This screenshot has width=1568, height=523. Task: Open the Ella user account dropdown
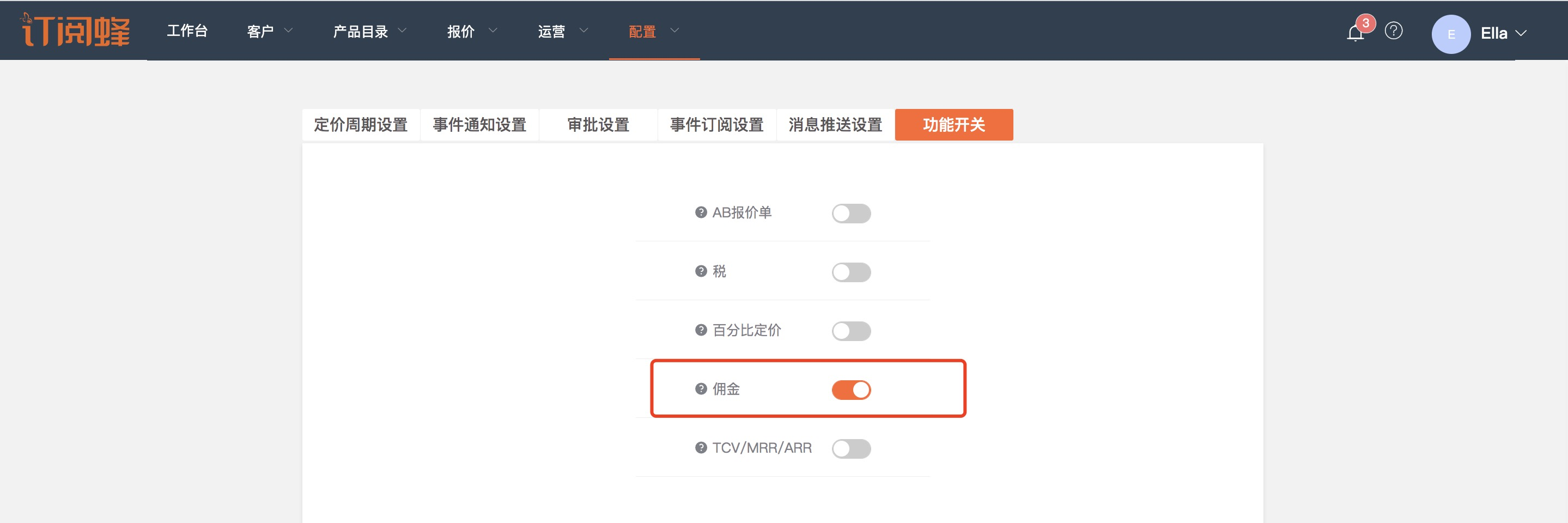pyautogui.click(x=1503, y=33)
